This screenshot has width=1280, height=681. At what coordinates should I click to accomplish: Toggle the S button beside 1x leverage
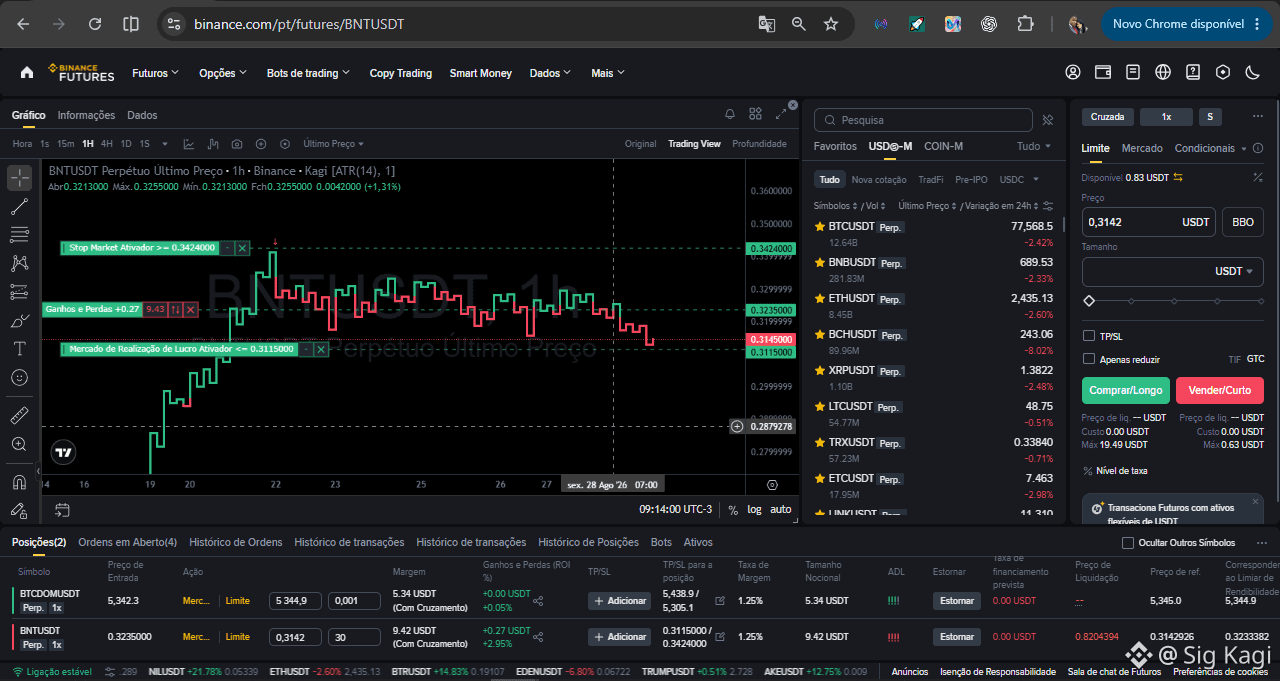1210,117
